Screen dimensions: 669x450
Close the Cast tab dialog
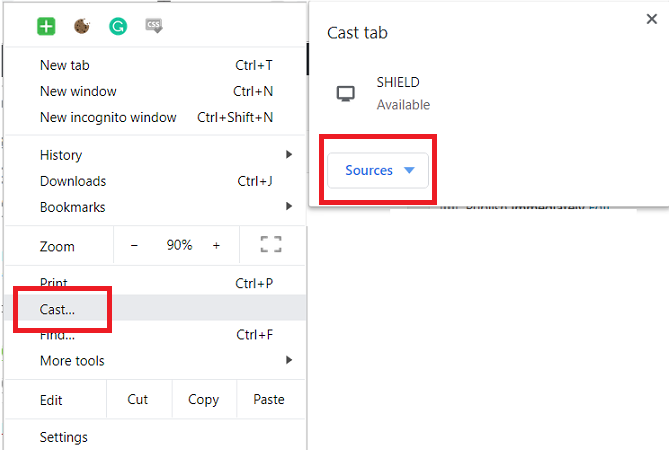pos(653,19)
